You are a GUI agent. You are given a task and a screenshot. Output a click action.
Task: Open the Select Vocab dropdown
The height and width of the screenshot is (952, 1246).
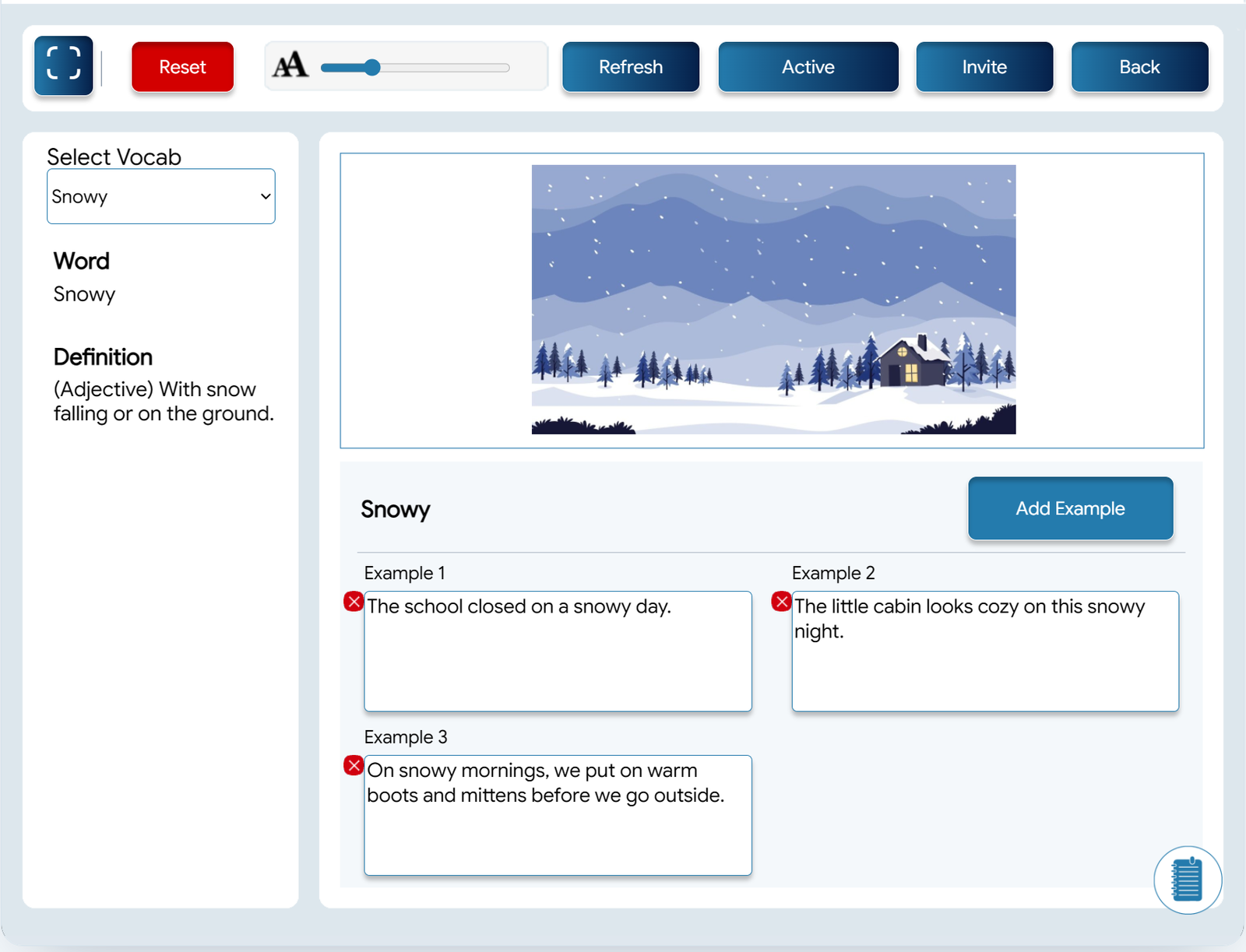(161, 196)
